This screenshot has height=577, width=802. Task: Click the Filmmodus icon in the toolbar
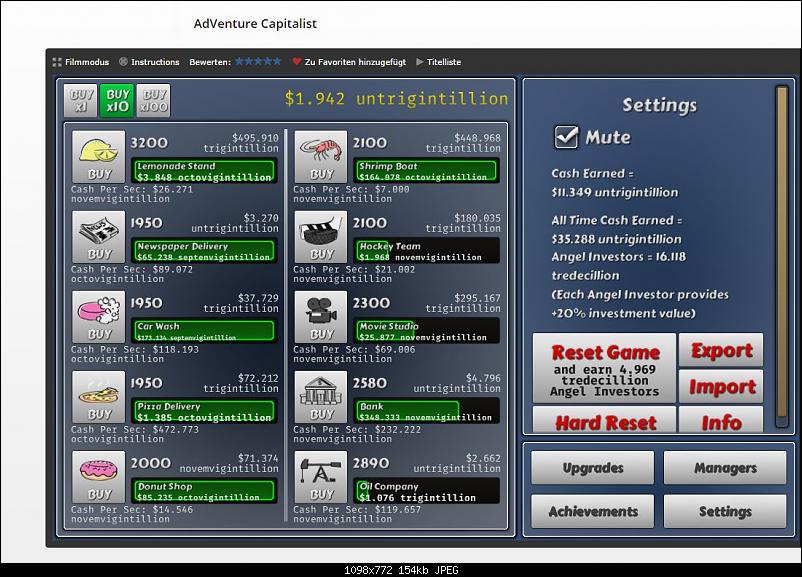pyautogui.click(x=58, y=61)
